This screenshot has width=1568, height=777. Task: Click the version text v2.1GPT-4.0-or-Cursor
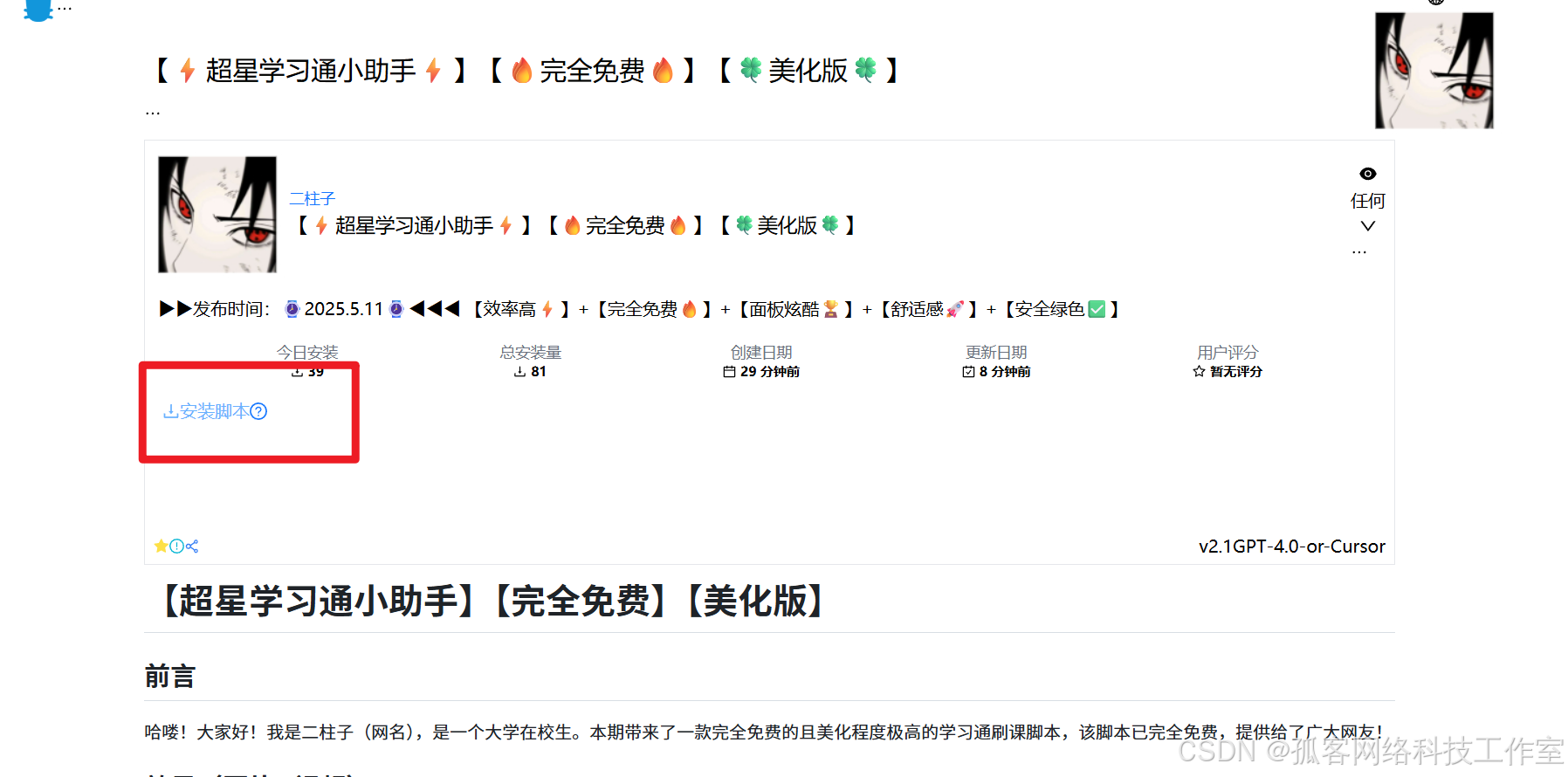coord(1292,547)
